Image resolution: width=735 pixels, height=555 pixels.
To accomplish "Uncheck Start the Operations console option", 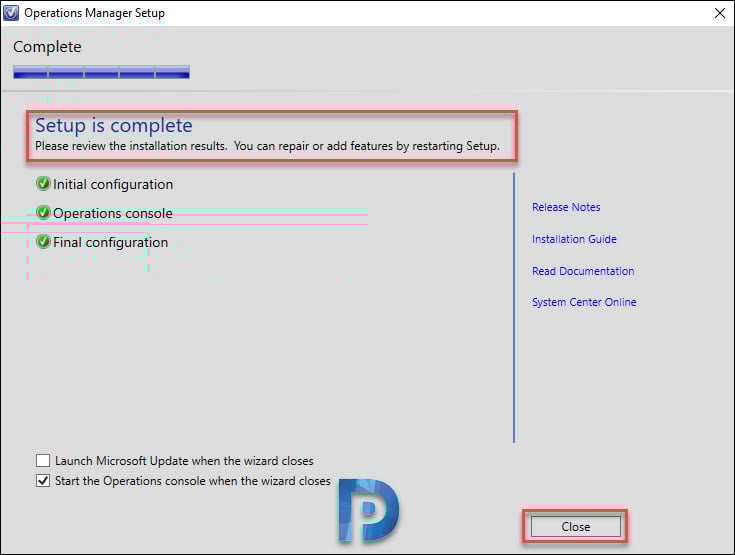I will (x=43, y=481).
